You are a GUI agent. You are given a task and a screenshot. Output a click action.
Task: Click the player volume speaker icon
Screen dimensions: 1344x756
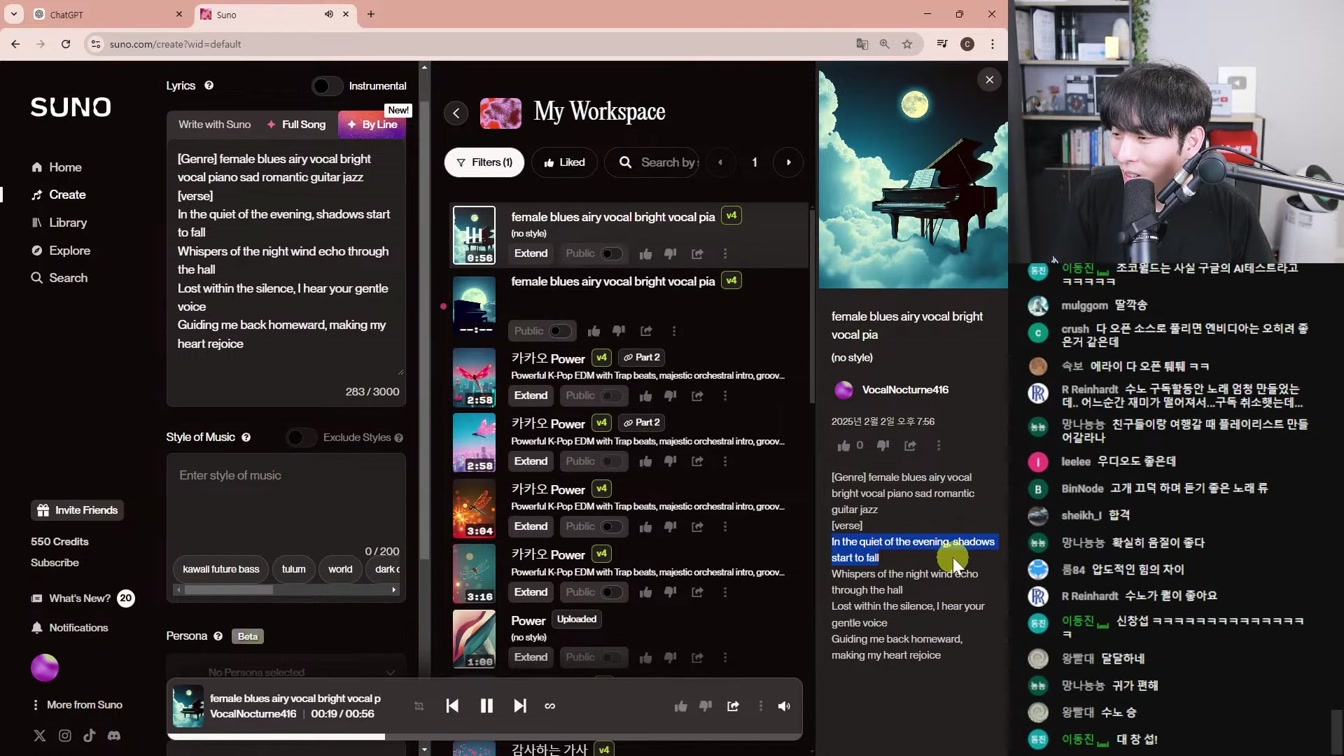tap(784, 706)
